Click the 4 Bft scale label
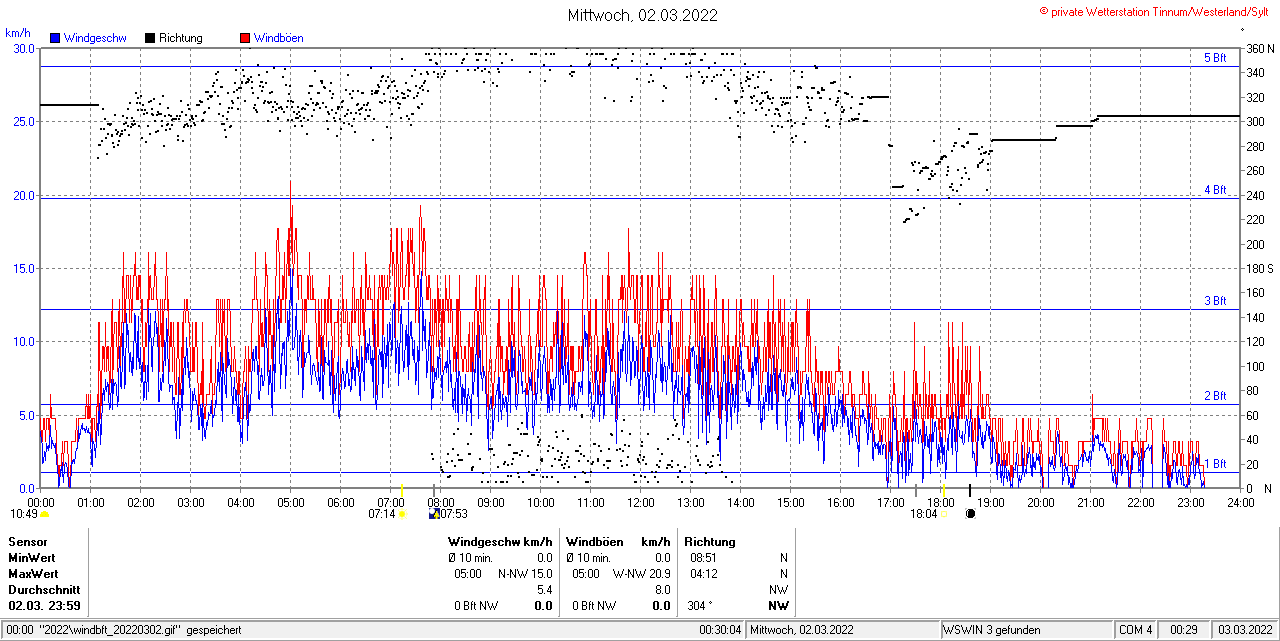The height and width of the screenshot is (641, 1280). pos(1215,189)
